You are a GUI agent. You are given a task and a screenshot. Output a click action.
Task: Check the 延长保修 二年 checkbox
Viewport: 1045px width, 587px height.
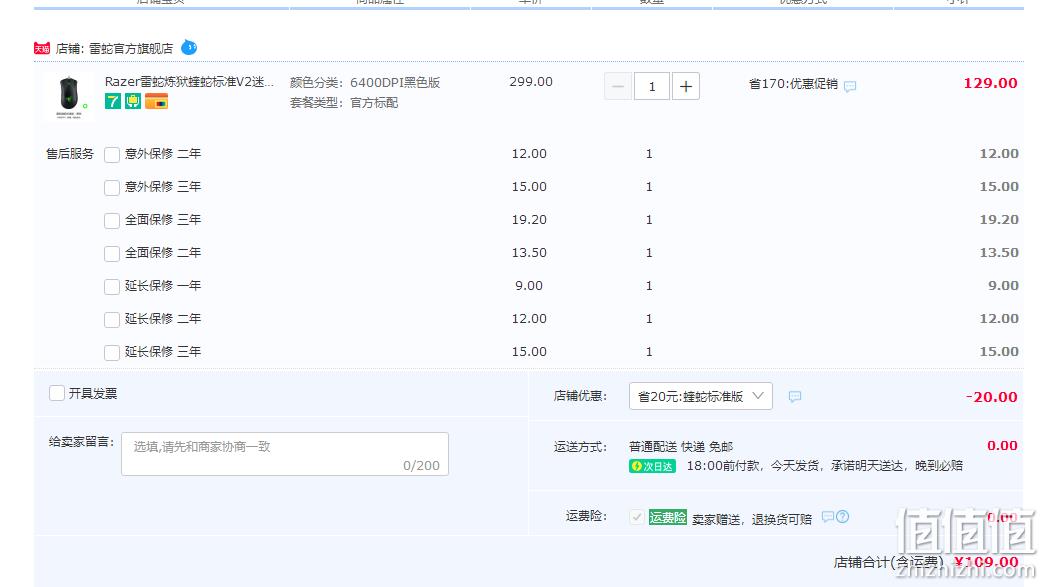tap(112, 320)
